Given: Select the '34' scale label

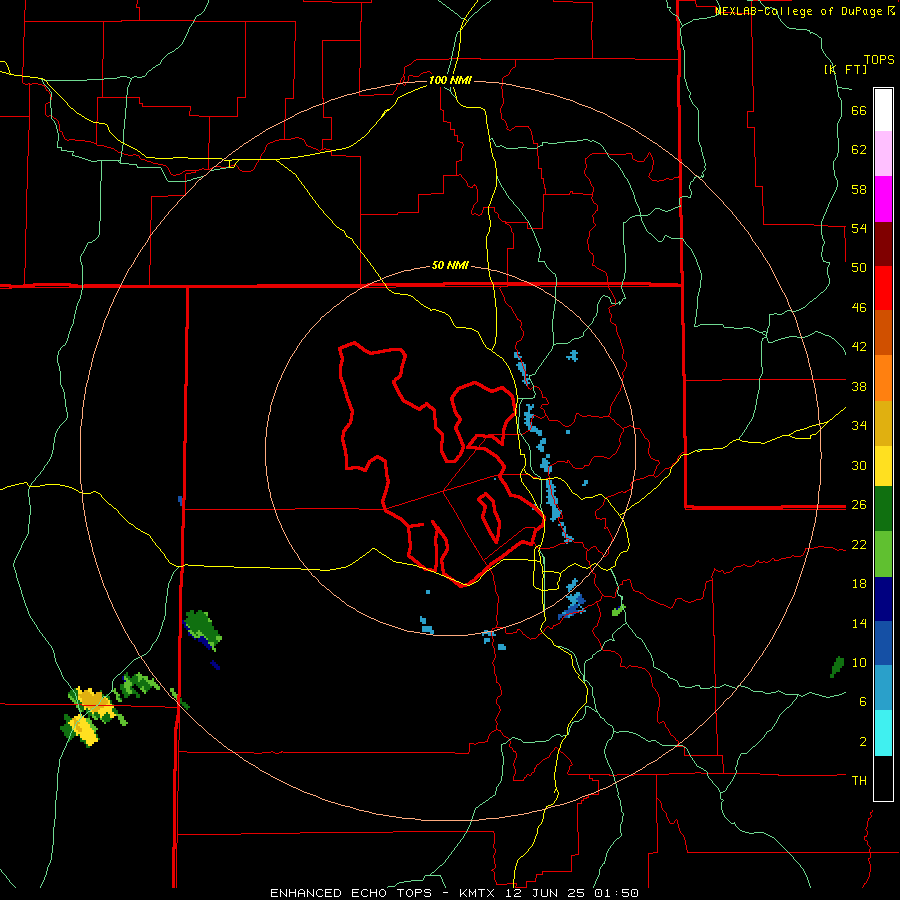Looking at the screenshot, I should 859,426.
